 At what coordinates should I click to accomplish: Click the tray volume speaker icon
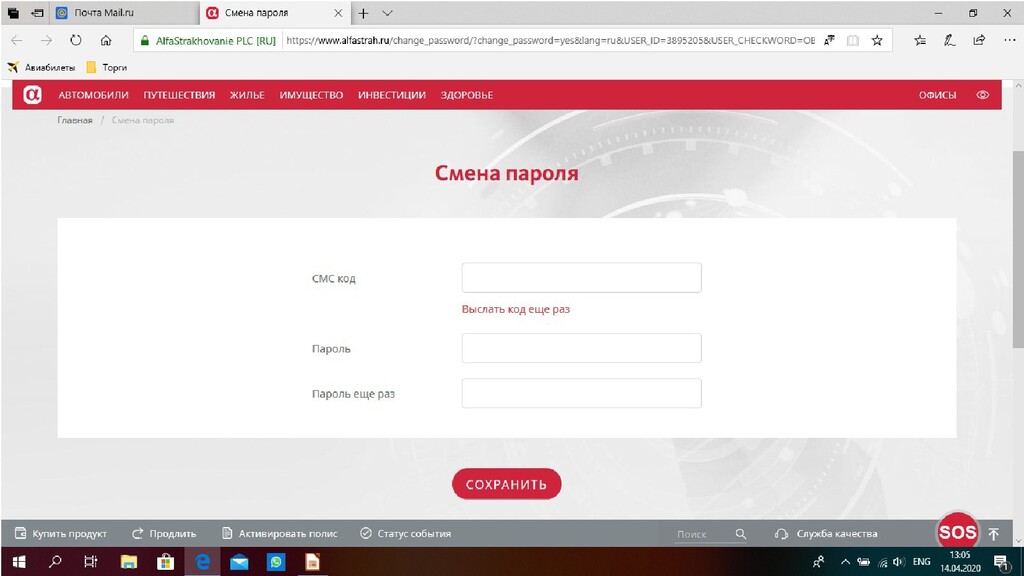click(899, 562)
